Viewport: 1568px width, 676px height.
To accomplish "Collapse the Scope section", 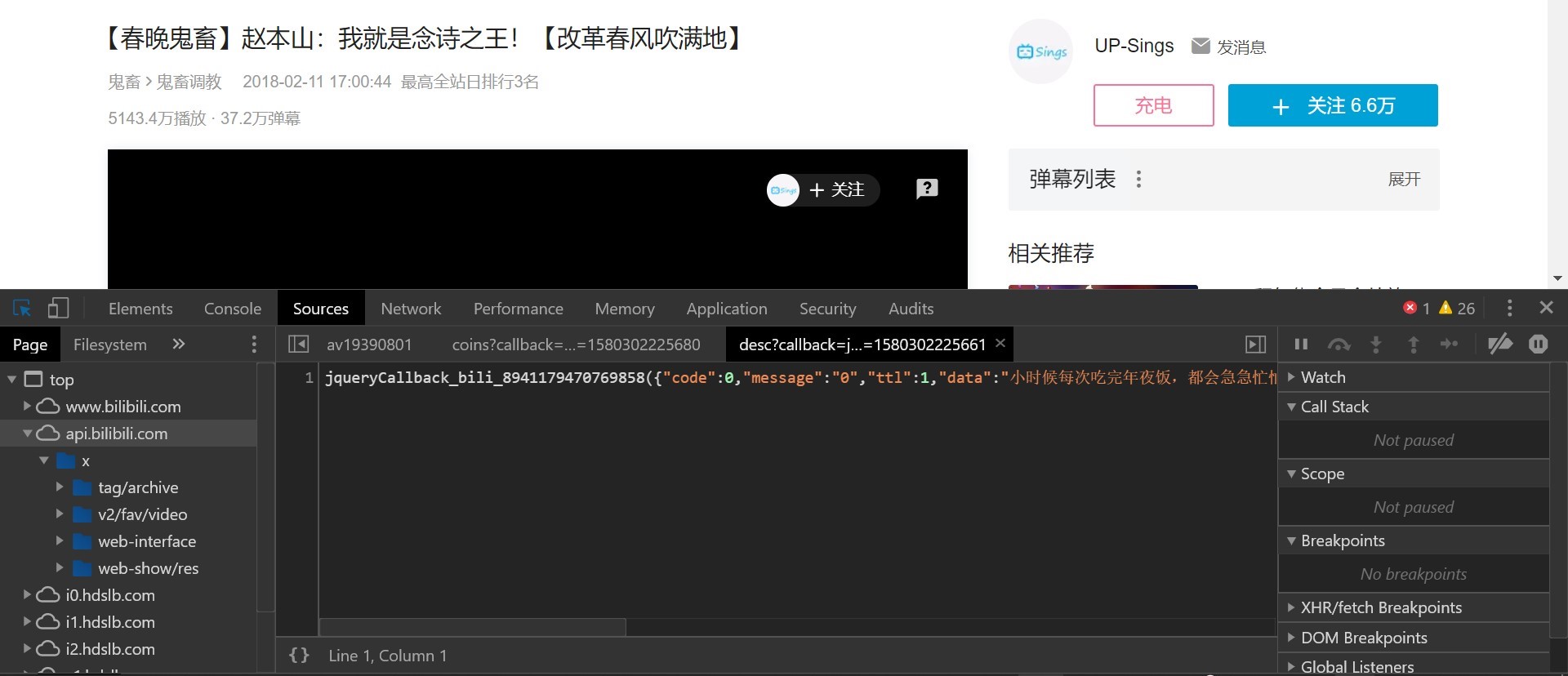I will [1291, 474].
